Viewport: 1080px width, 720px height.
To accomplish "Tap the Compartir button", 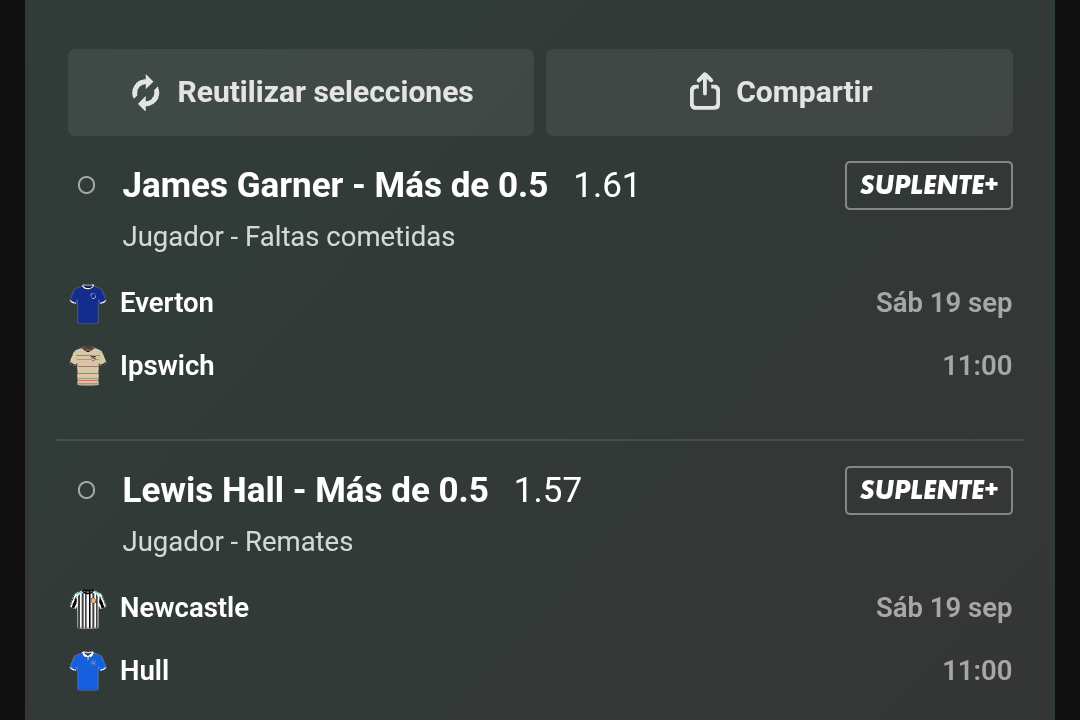I will pos(779,92).
